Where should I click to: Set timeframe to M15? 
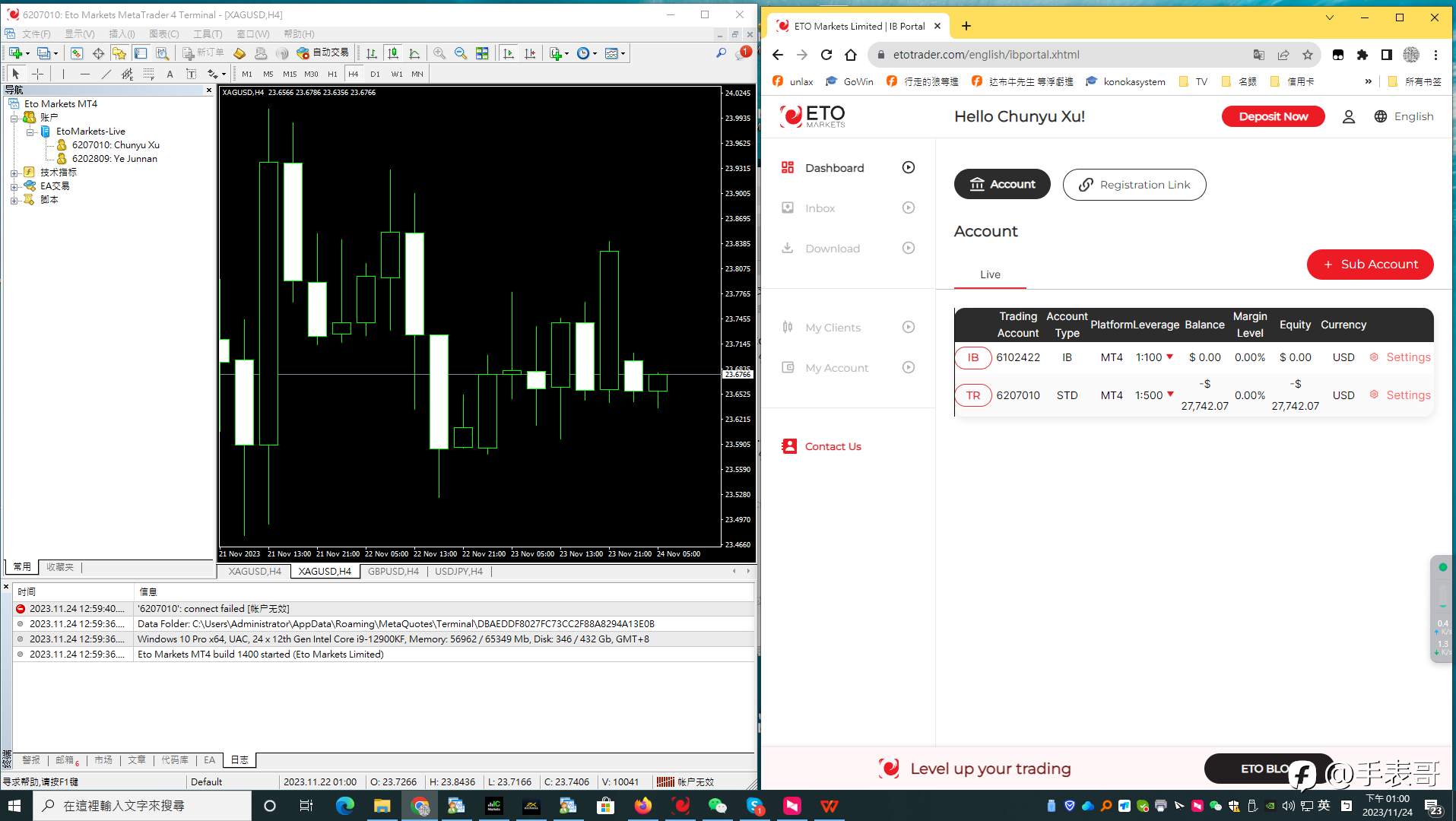(x=290, y=74)
